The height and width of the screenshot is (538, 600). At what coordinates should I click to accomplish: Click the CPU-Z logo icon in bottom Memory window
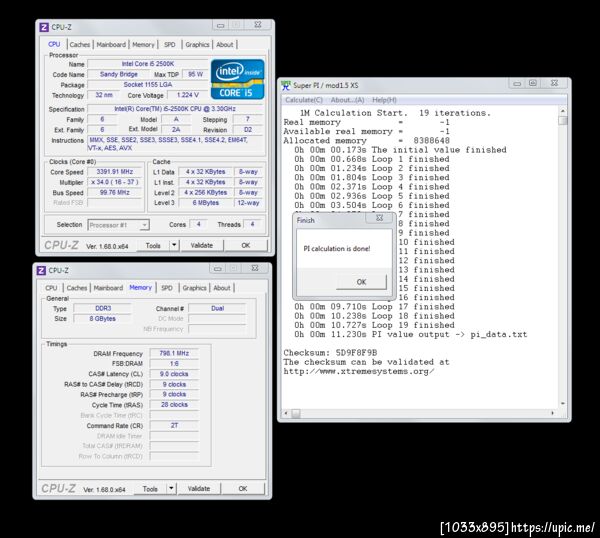(41, 271)
